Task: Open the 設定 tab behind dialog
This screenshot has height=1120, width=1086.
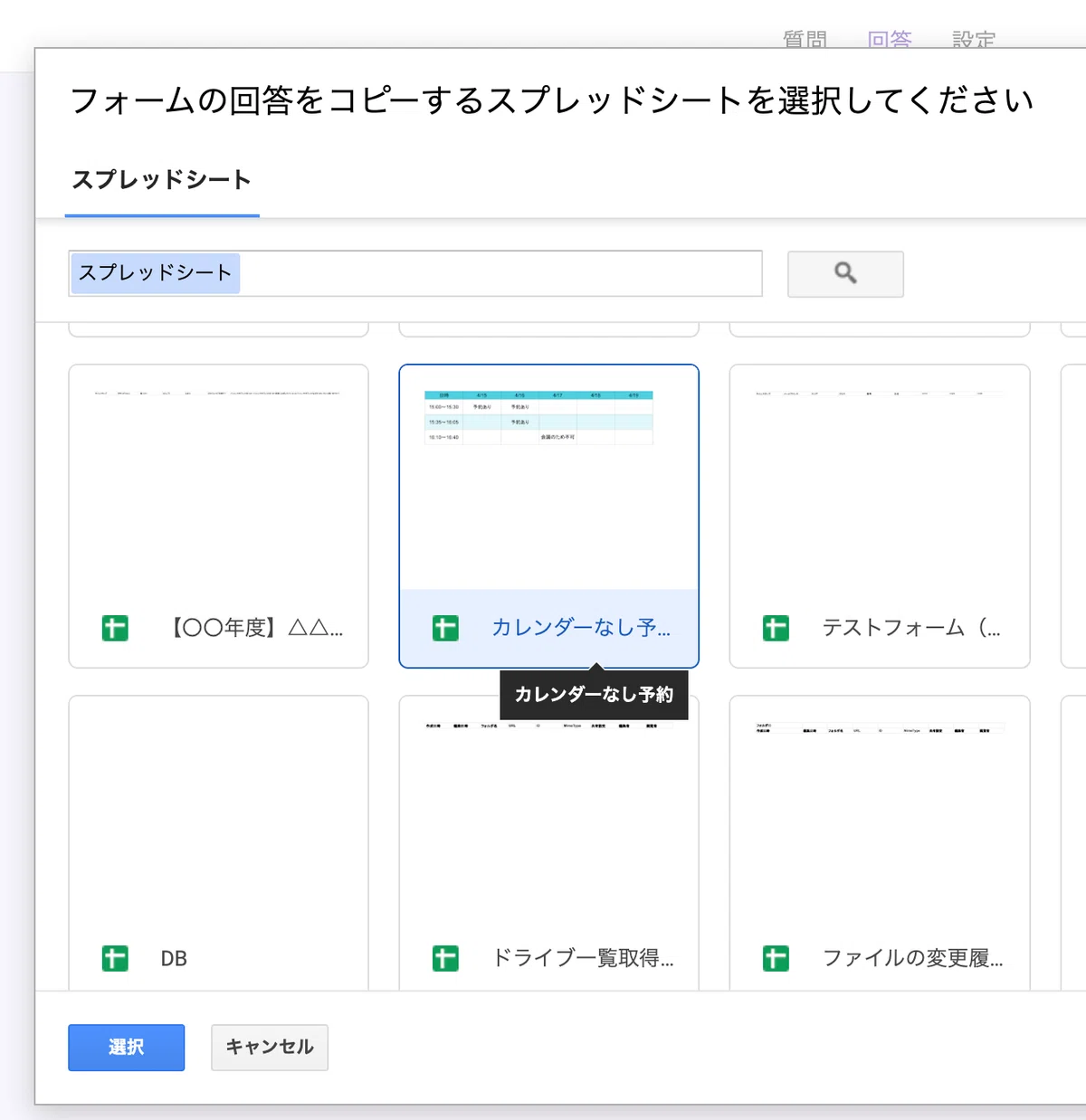Action: point(974,39)
